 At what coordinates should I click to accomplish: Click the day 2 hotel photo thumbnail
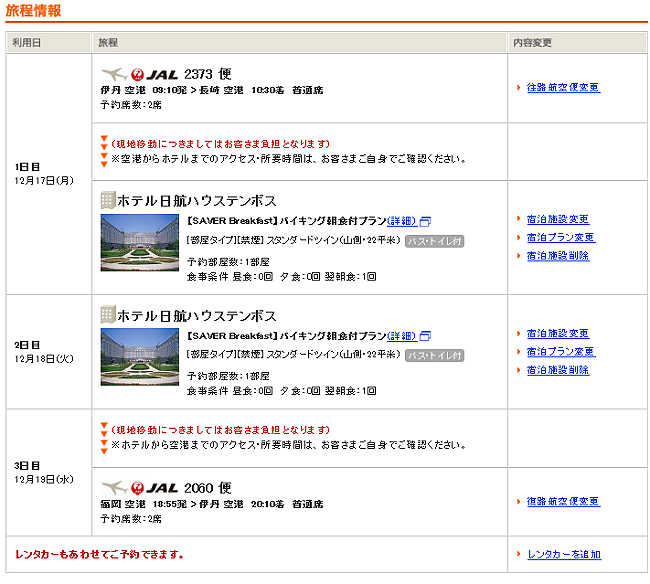click(140, 356)
